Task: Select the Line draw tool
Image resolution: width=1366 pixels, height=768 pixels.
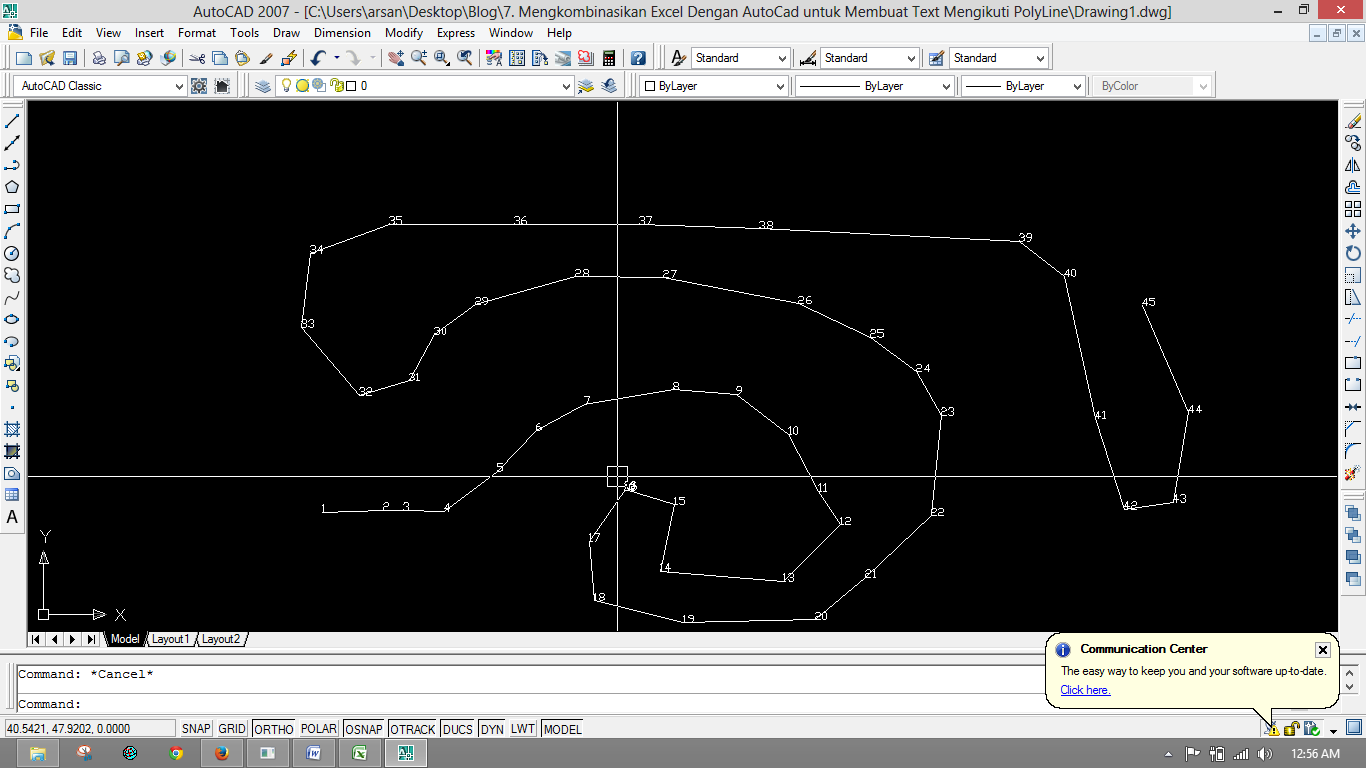Action: point(12,121)
